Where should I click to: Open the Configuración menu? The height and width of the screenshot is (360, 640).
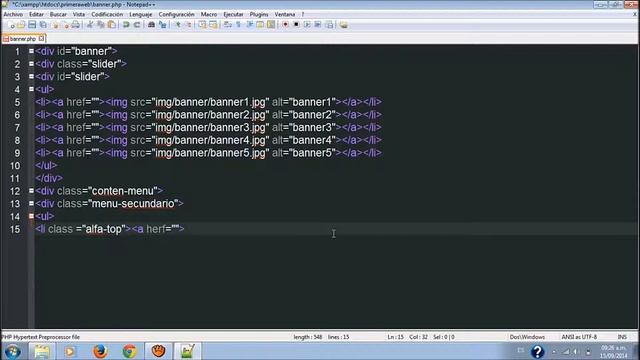tap(176, 14)
